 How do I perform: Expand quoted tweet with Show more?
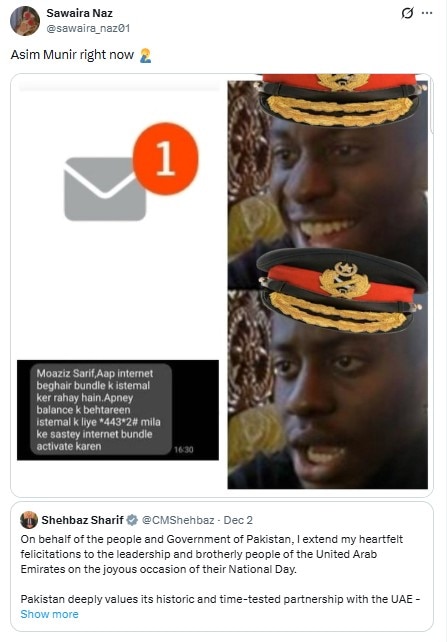tap(50, 614)
